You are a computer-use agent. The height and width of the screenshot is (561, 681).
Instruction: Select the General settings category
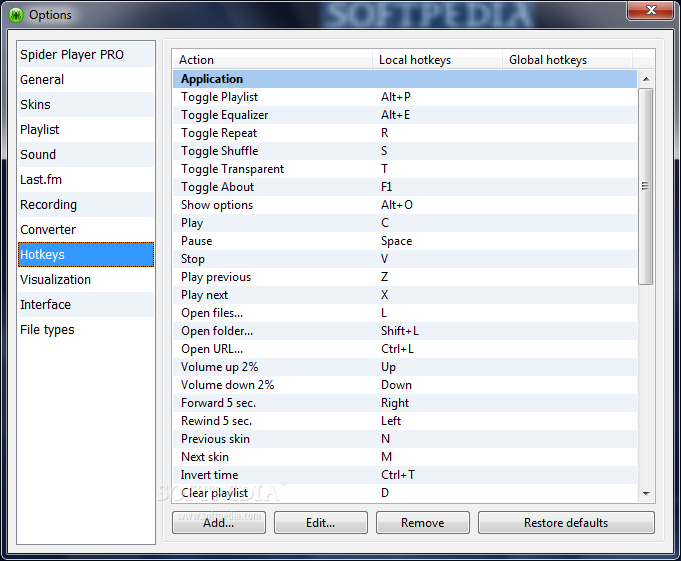(86, 79)
